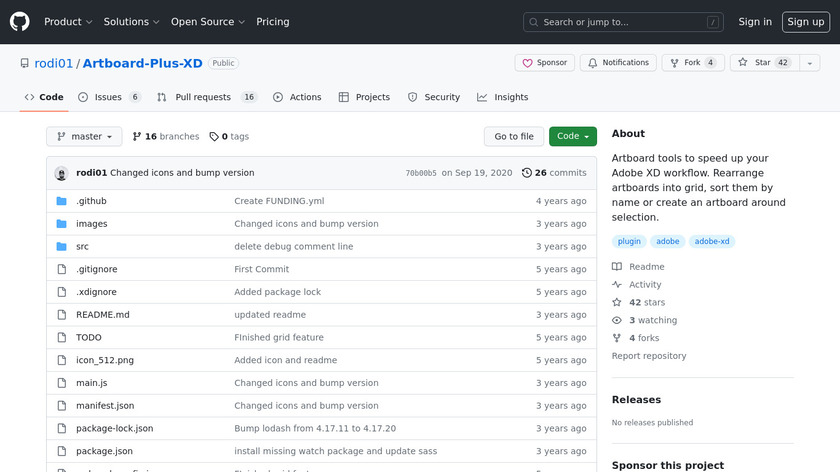Image resolution: width=840 pixels, height=472 pixels.
Task: Switch to the Pull requests tab
Action: click(x=210, y=97)
